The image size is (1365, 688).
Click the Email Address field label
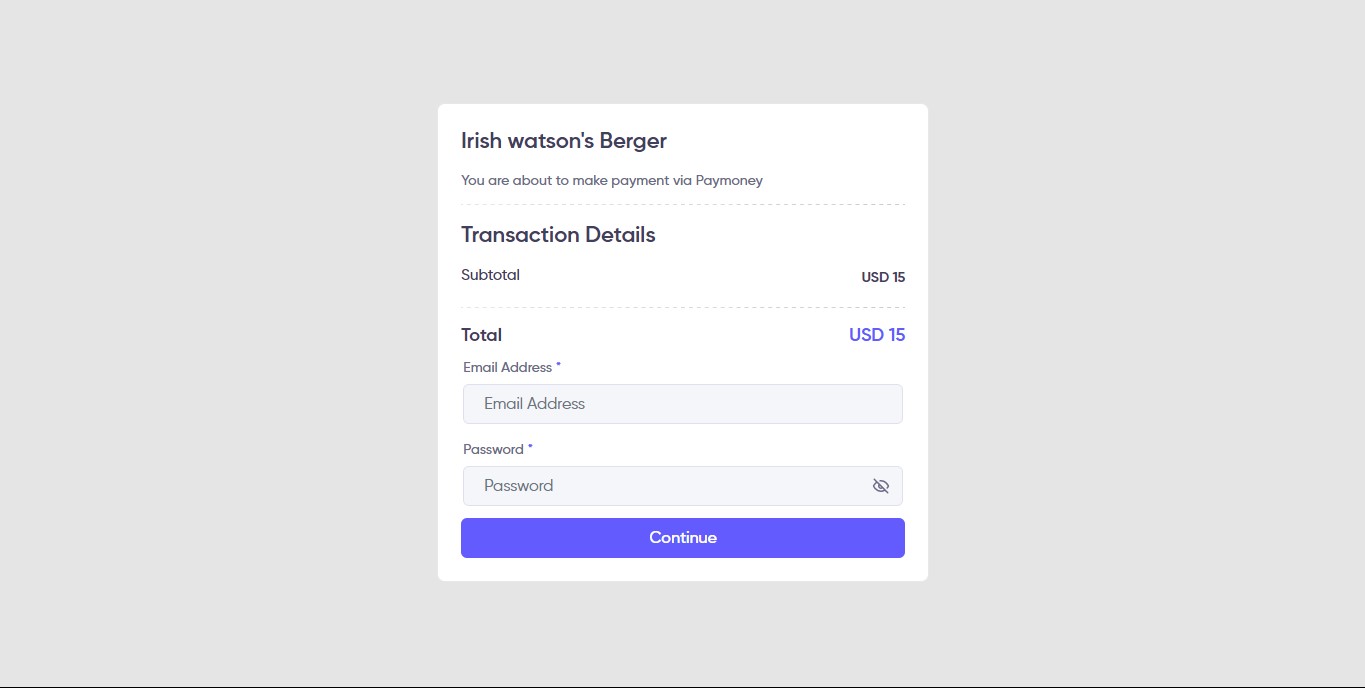point(507,367)
